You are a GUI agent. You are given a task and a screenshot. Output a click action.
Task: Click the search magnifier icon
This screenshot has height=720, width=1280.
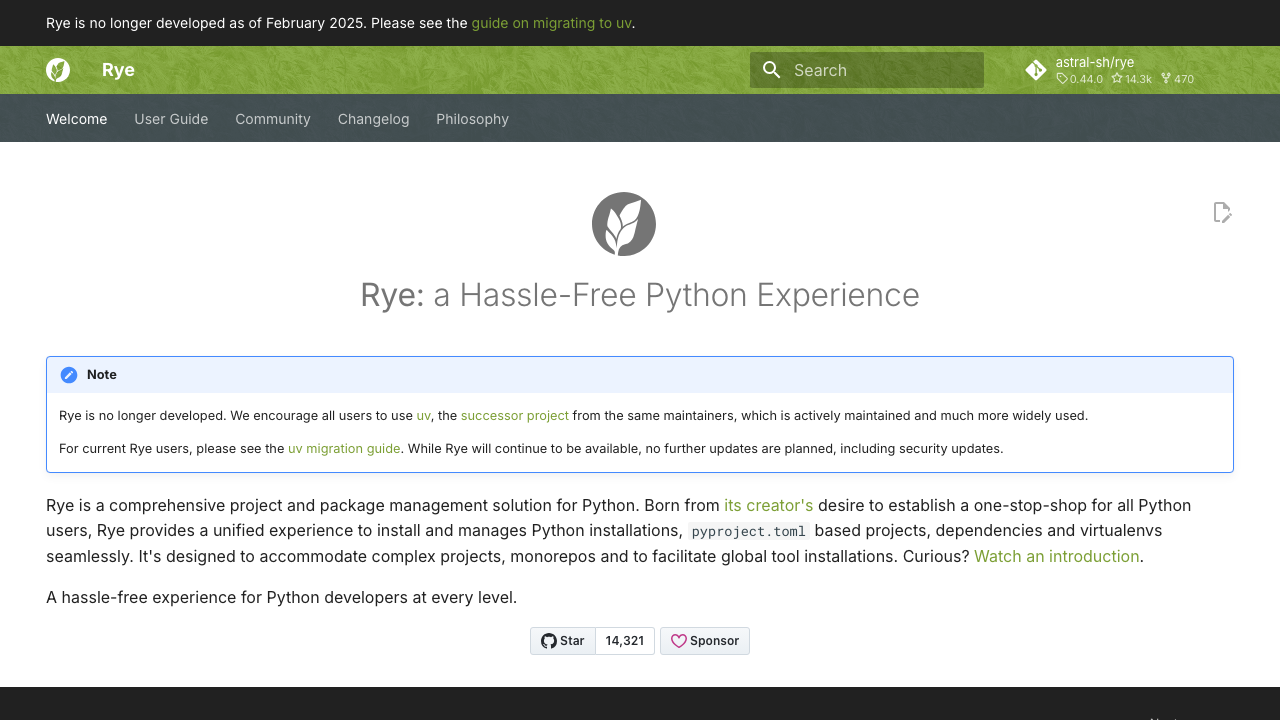(771, 70)
